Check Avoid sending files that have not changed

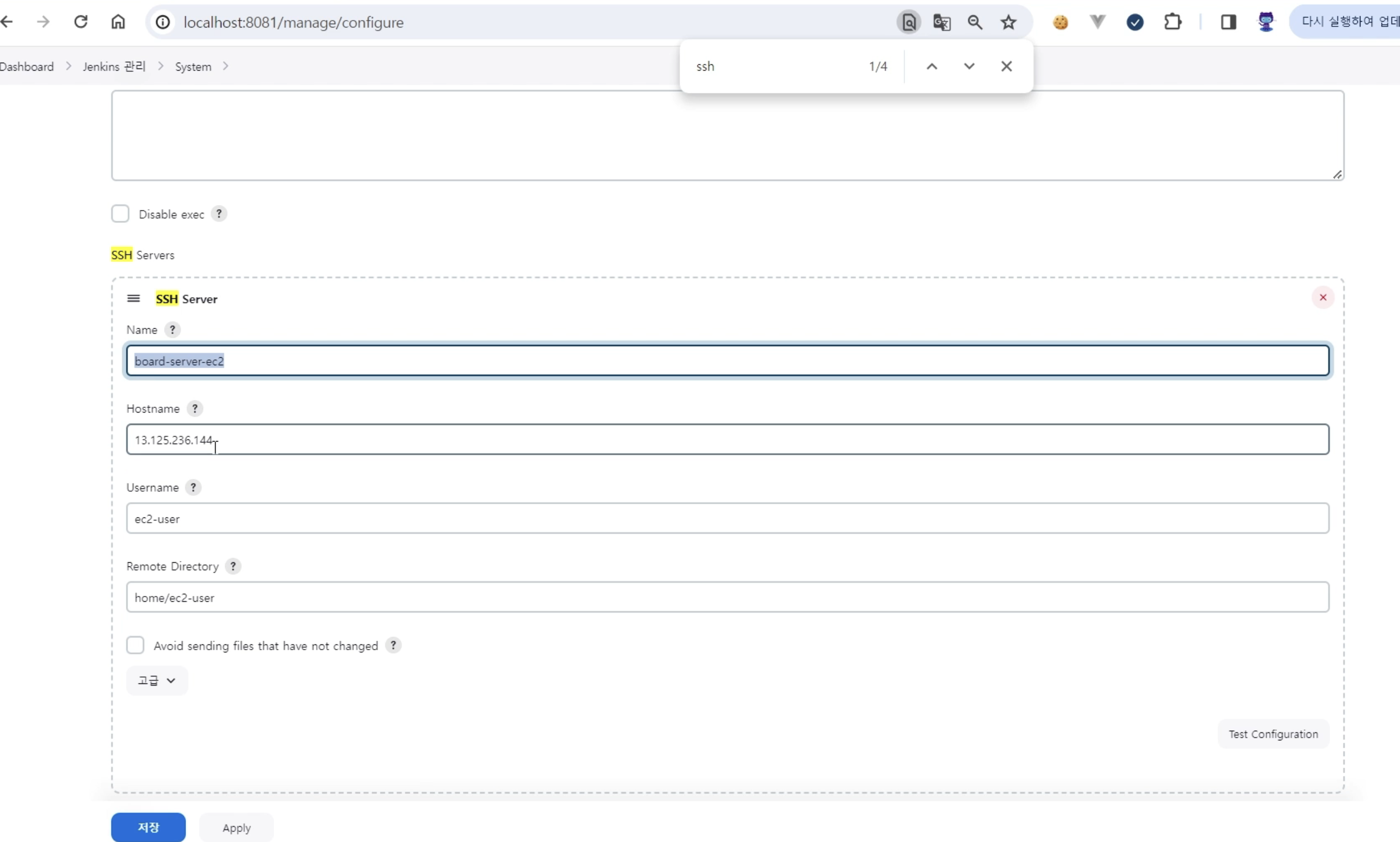tap(135, 645)
